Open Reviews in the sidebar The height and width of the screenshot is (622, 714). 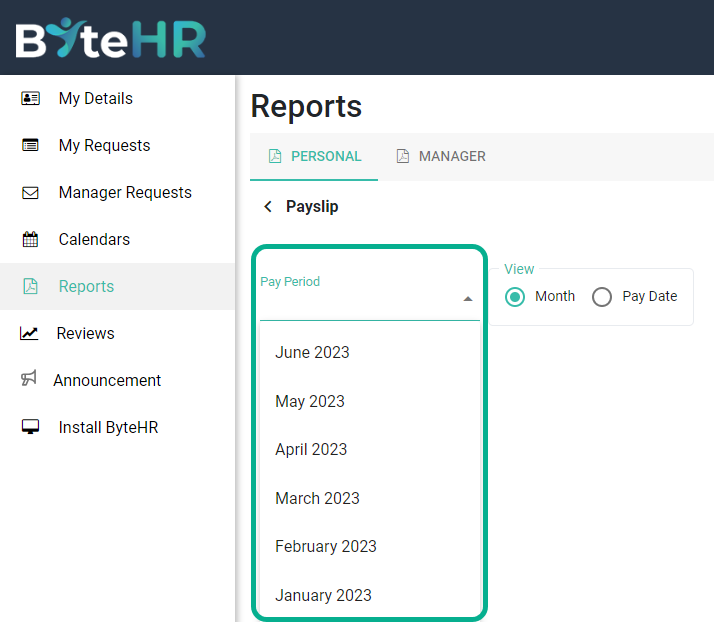[117, 333]
